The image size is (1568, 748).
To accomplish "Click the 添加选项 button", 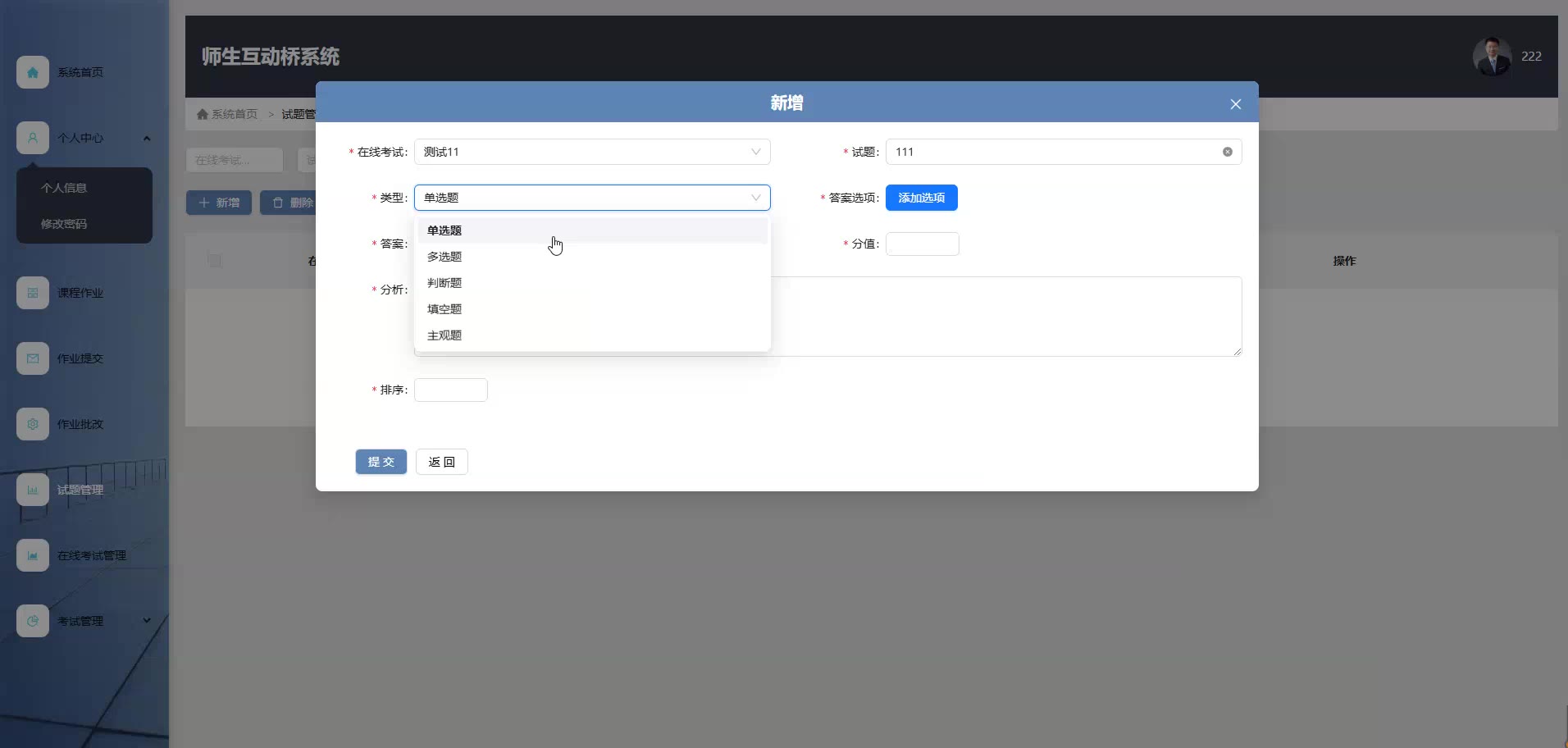I will 922,198.
